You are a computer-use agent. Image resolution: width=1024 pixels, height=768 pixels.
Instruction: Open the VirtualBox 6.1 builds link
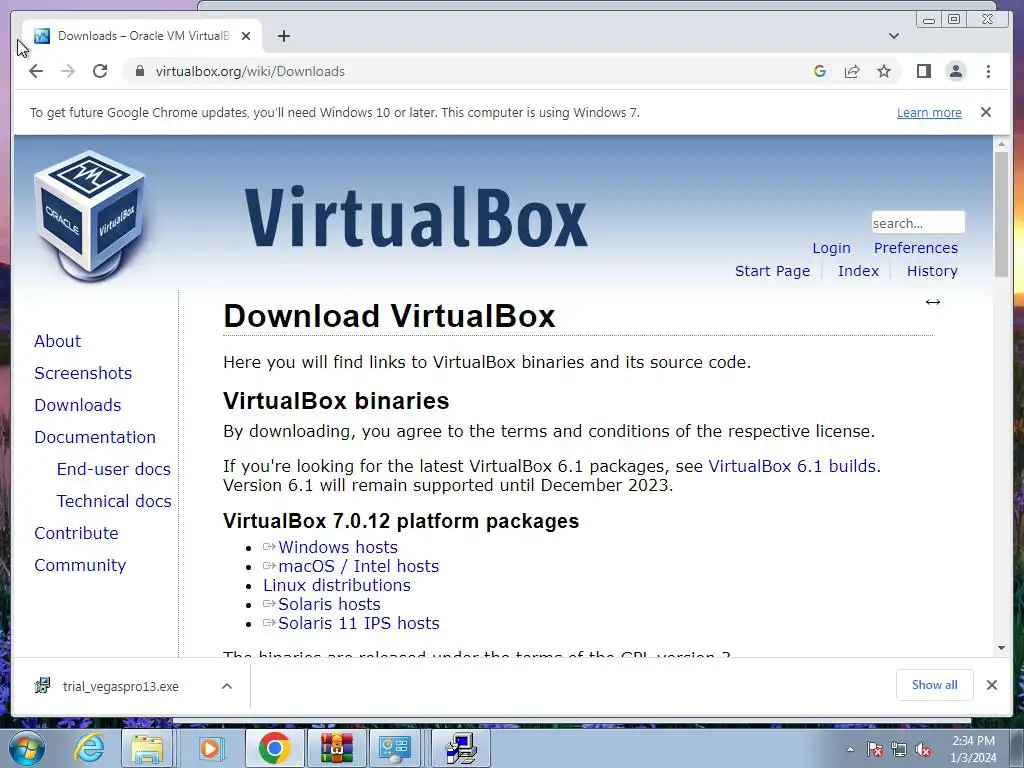(792, 466)
